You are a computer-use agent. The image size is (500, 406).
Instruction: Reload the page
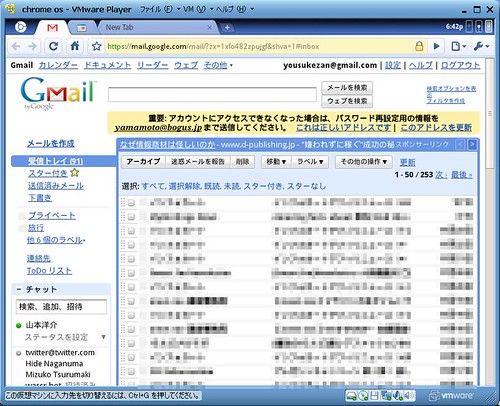(x=54, y=46)
